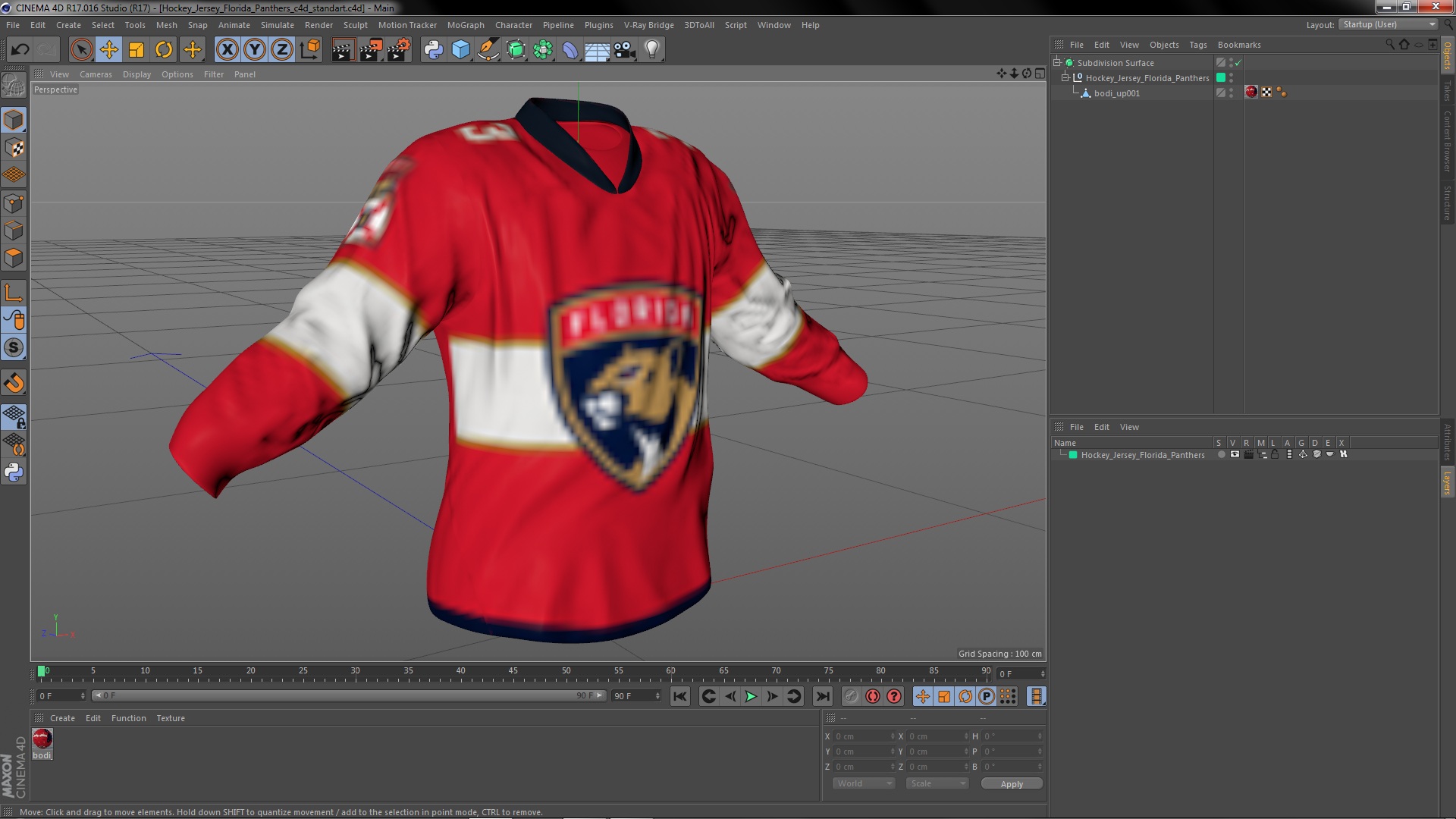
Task: Open the Sculpt menu
Action: 355,25
